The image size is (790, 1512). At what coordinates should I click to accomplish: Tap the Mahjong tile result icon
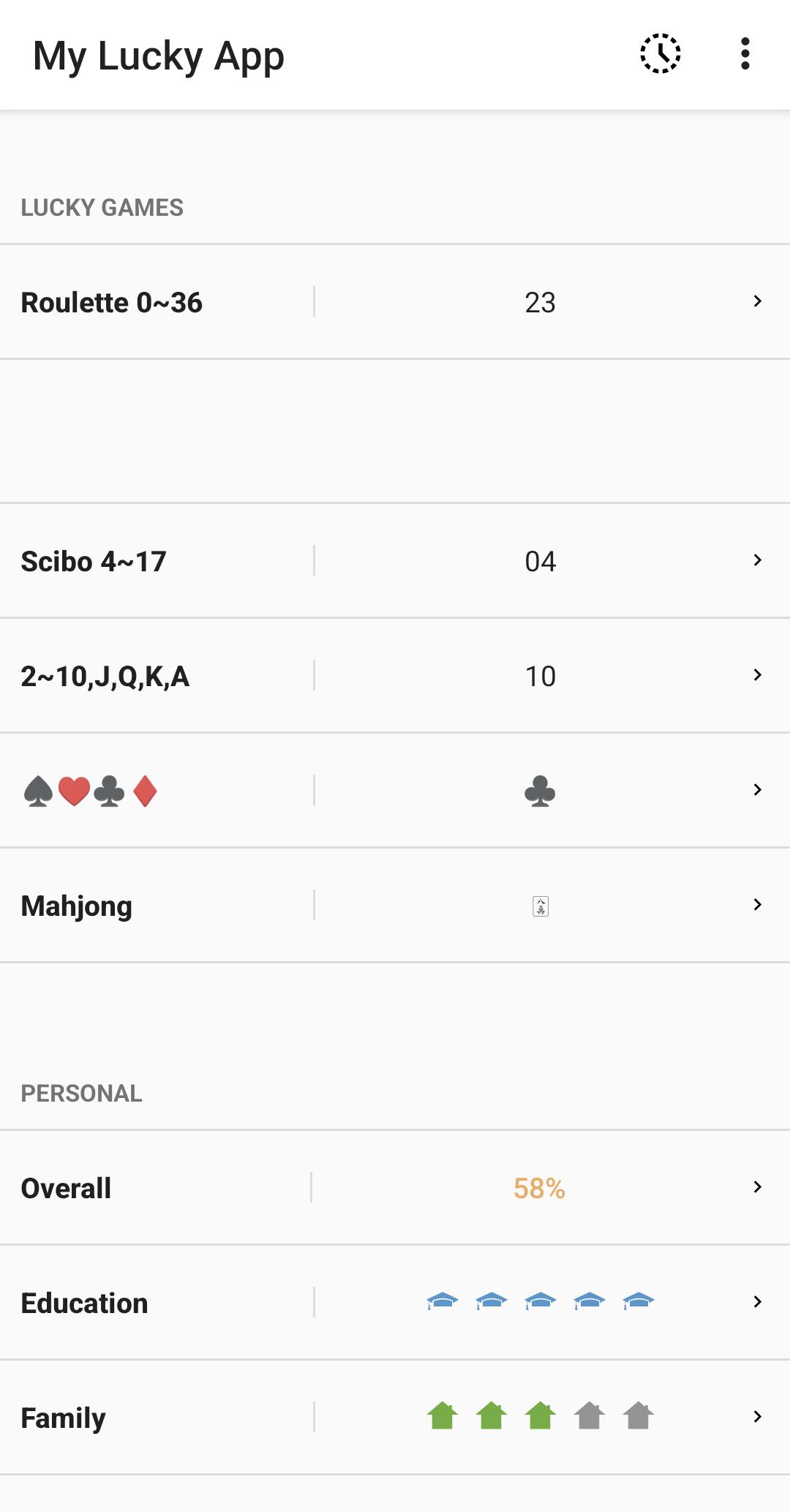click(x=541, y=906)
